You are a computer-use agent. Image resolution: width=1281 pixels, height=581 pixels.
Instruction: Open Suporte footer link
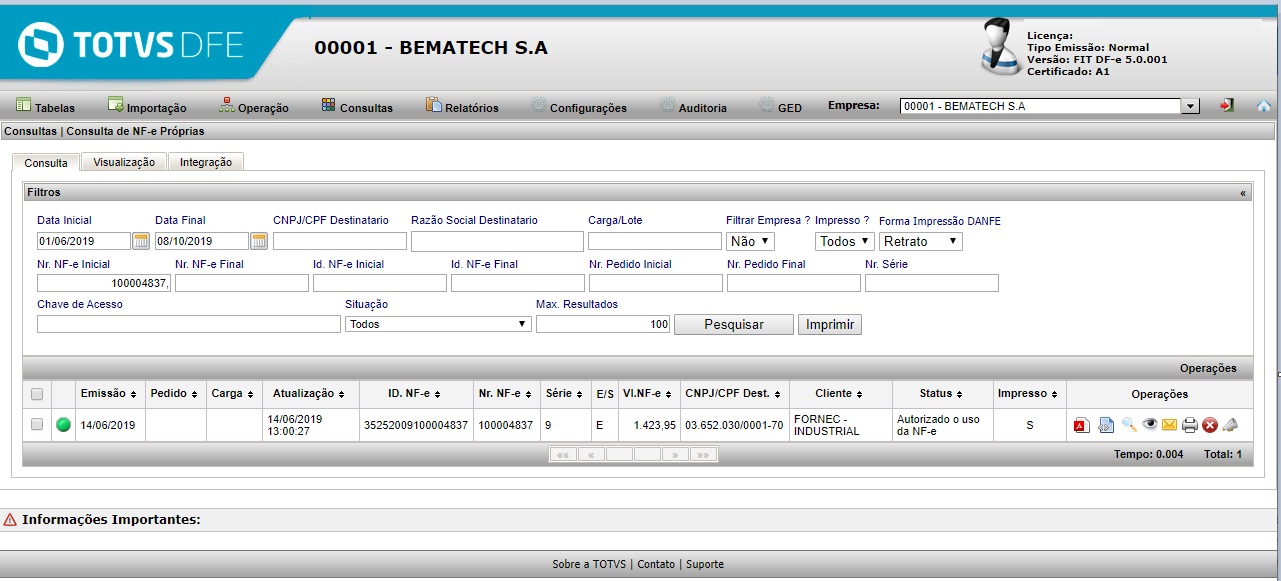[x=705, y=564]
